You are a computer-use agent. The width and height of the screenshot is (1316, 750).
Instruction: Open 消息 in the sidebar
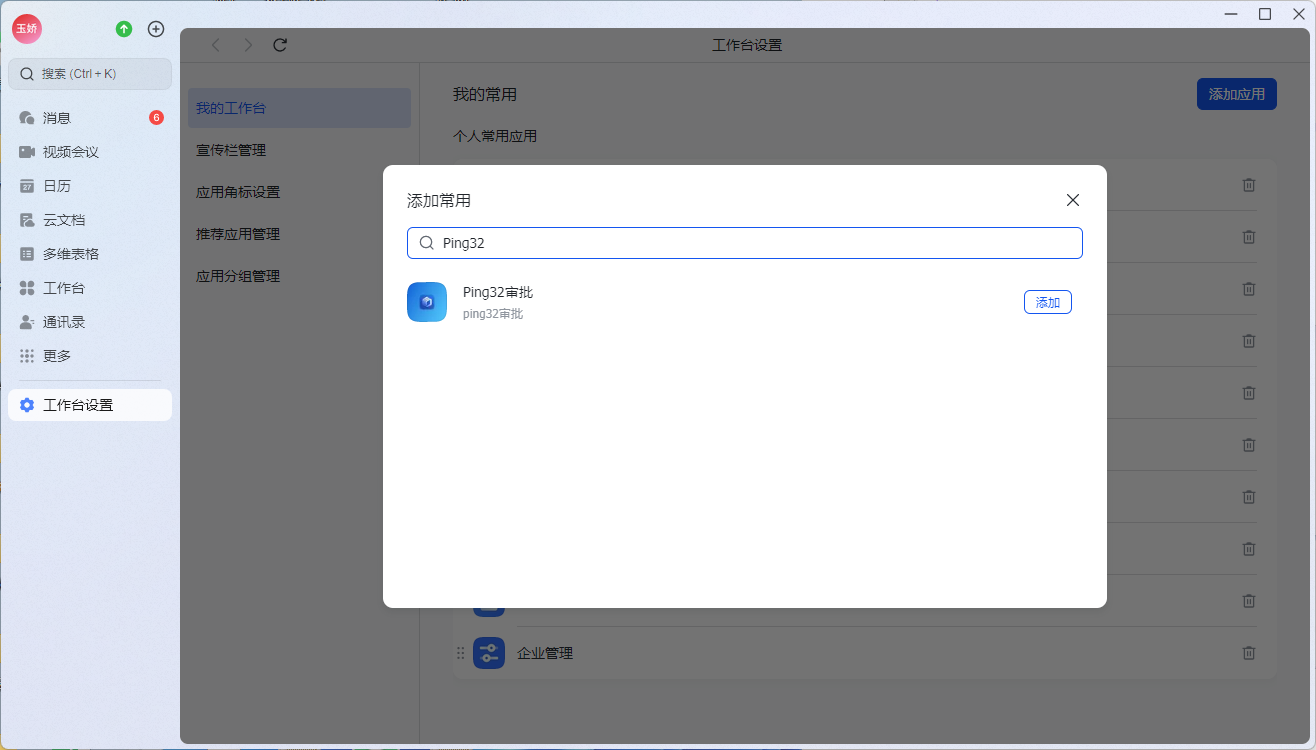(90, 118)
